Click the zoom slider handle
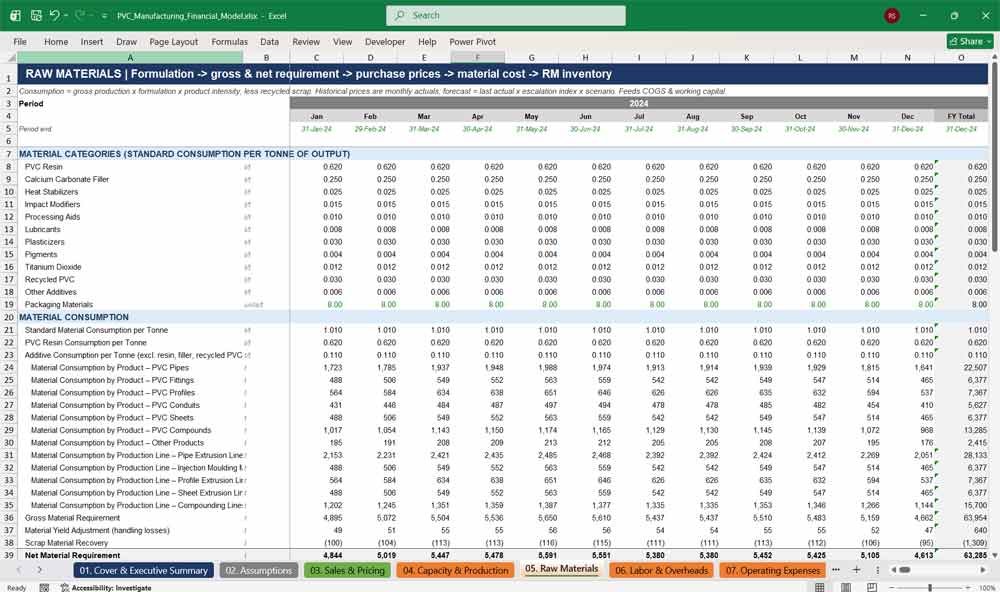The image size is (1000, 592). (x=930, y=588)
